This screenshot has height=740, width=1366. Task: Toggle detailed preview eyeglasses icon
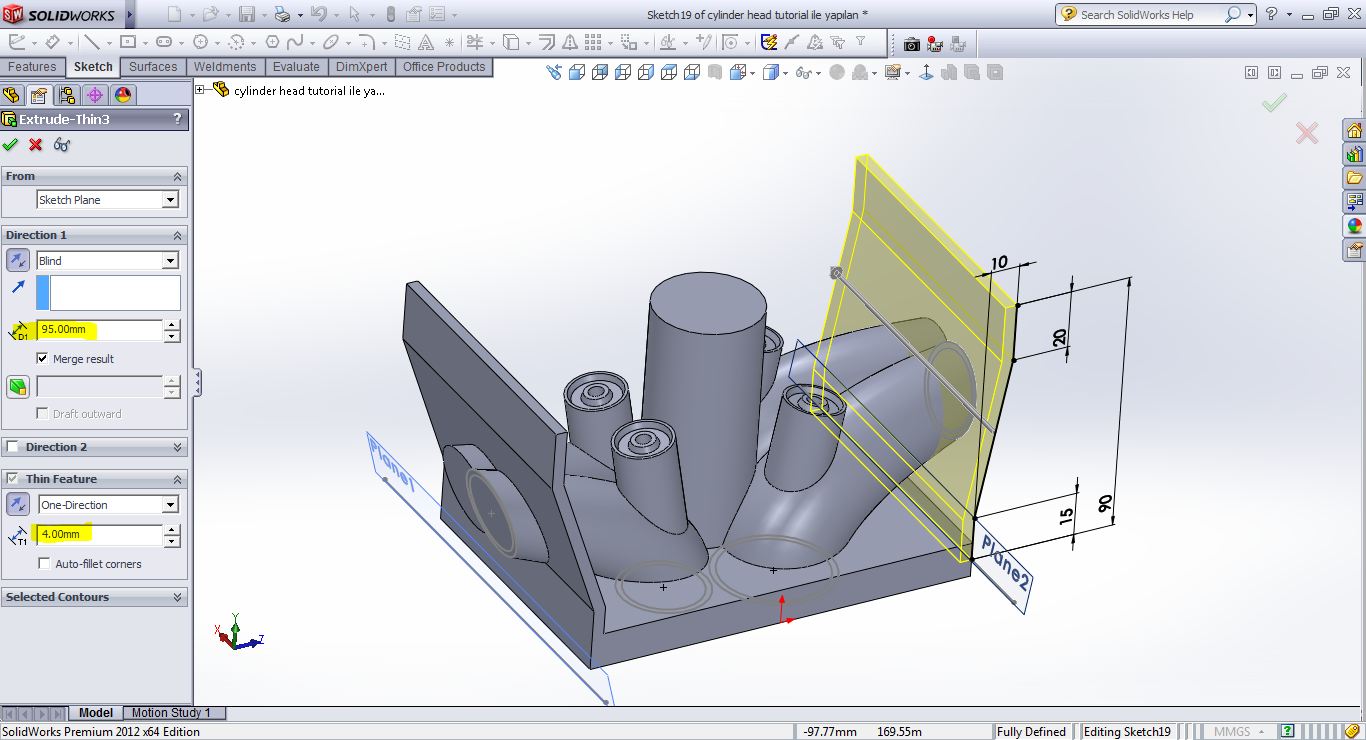(62, 145)
